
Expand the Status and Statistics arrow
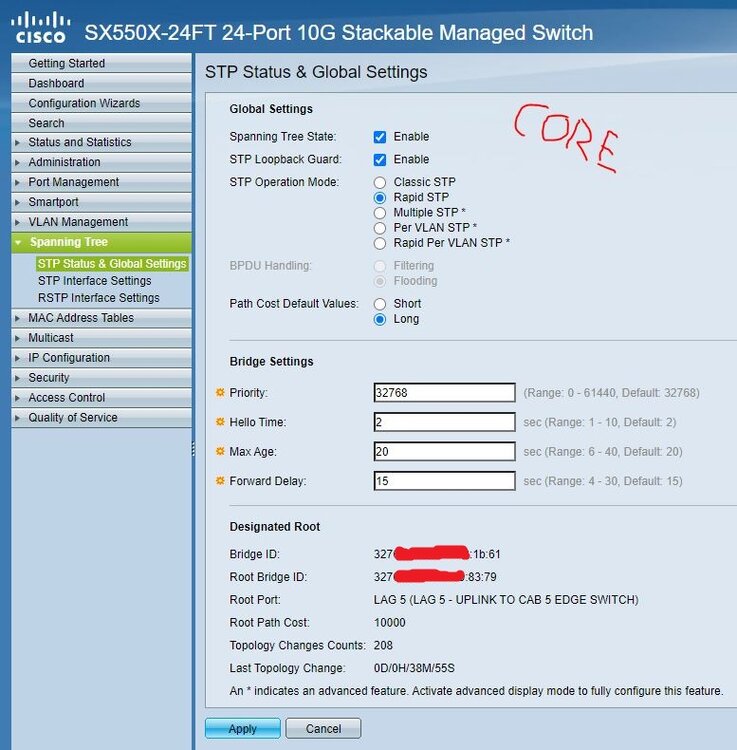18,143
